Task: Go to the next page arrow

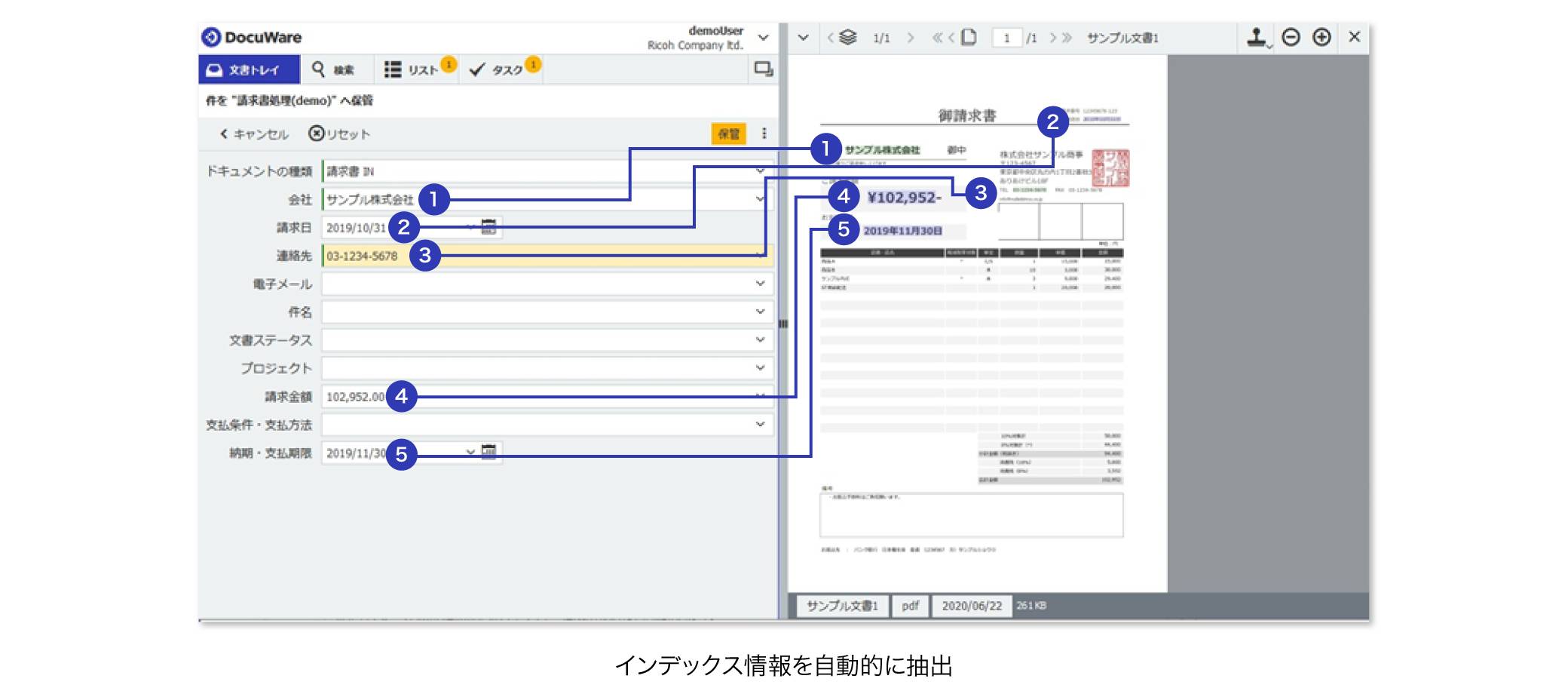Action: coord(1053,38)
